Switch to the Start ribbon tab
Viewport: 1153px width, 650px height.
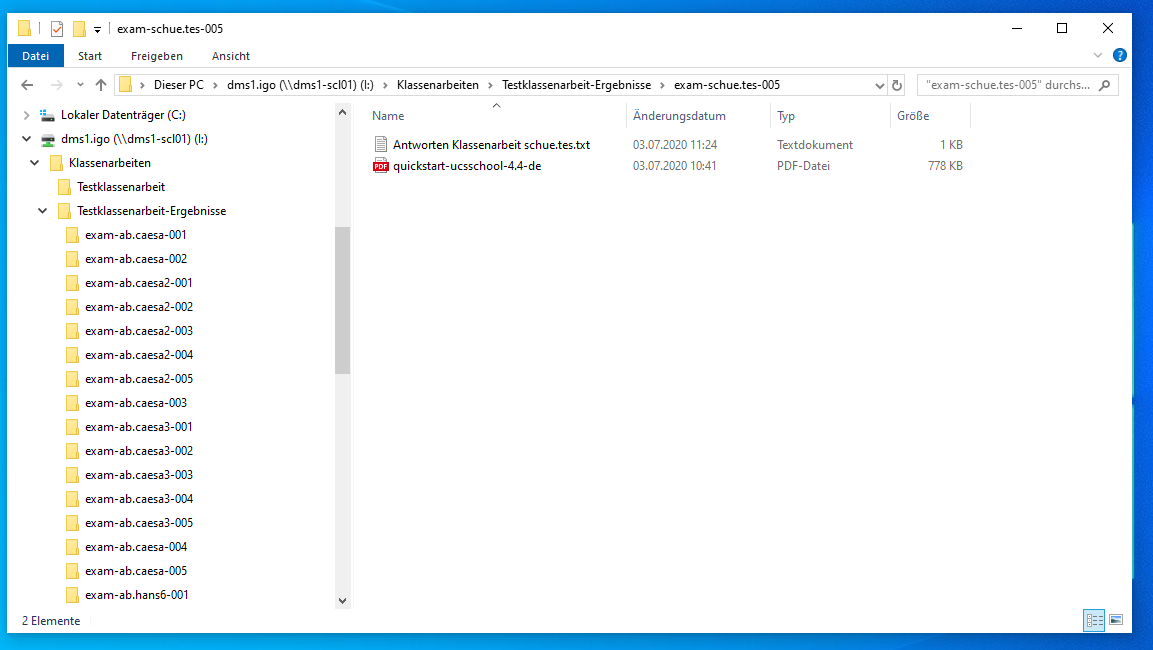(x=90, y=56)
